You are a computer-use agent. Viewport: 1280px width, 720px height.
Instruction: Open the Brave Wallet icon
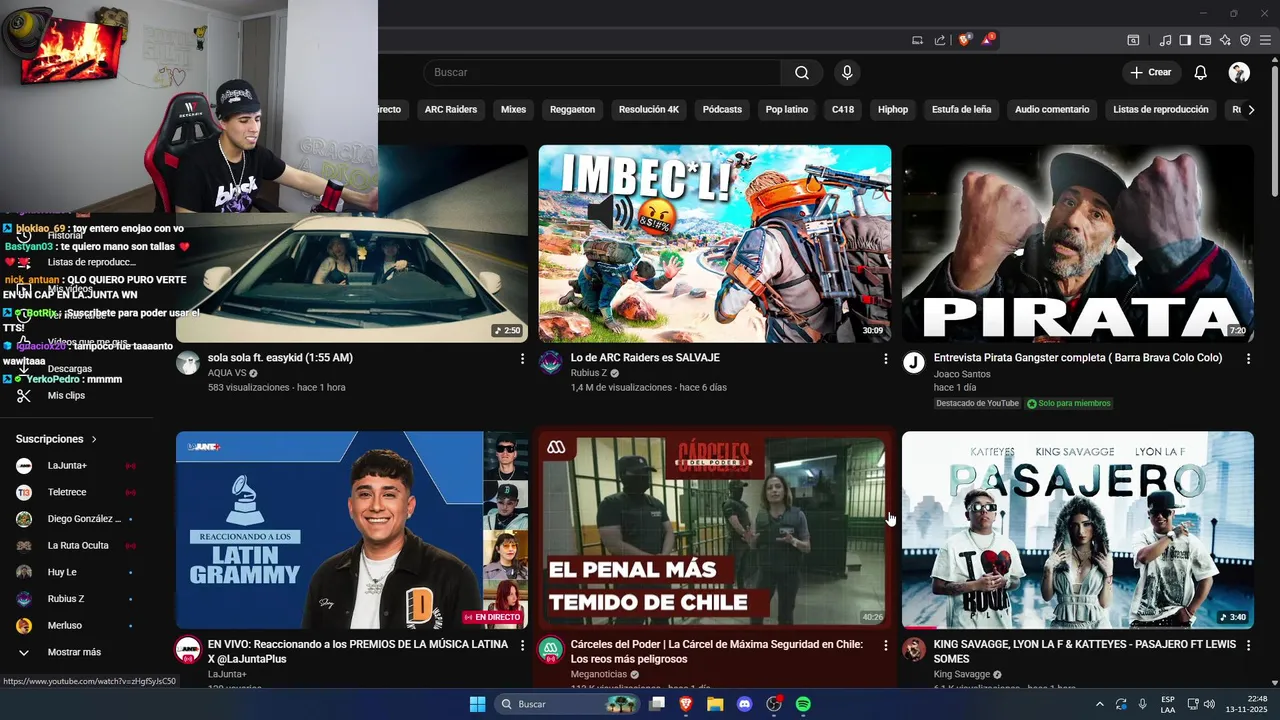[x=1205, y=40]
